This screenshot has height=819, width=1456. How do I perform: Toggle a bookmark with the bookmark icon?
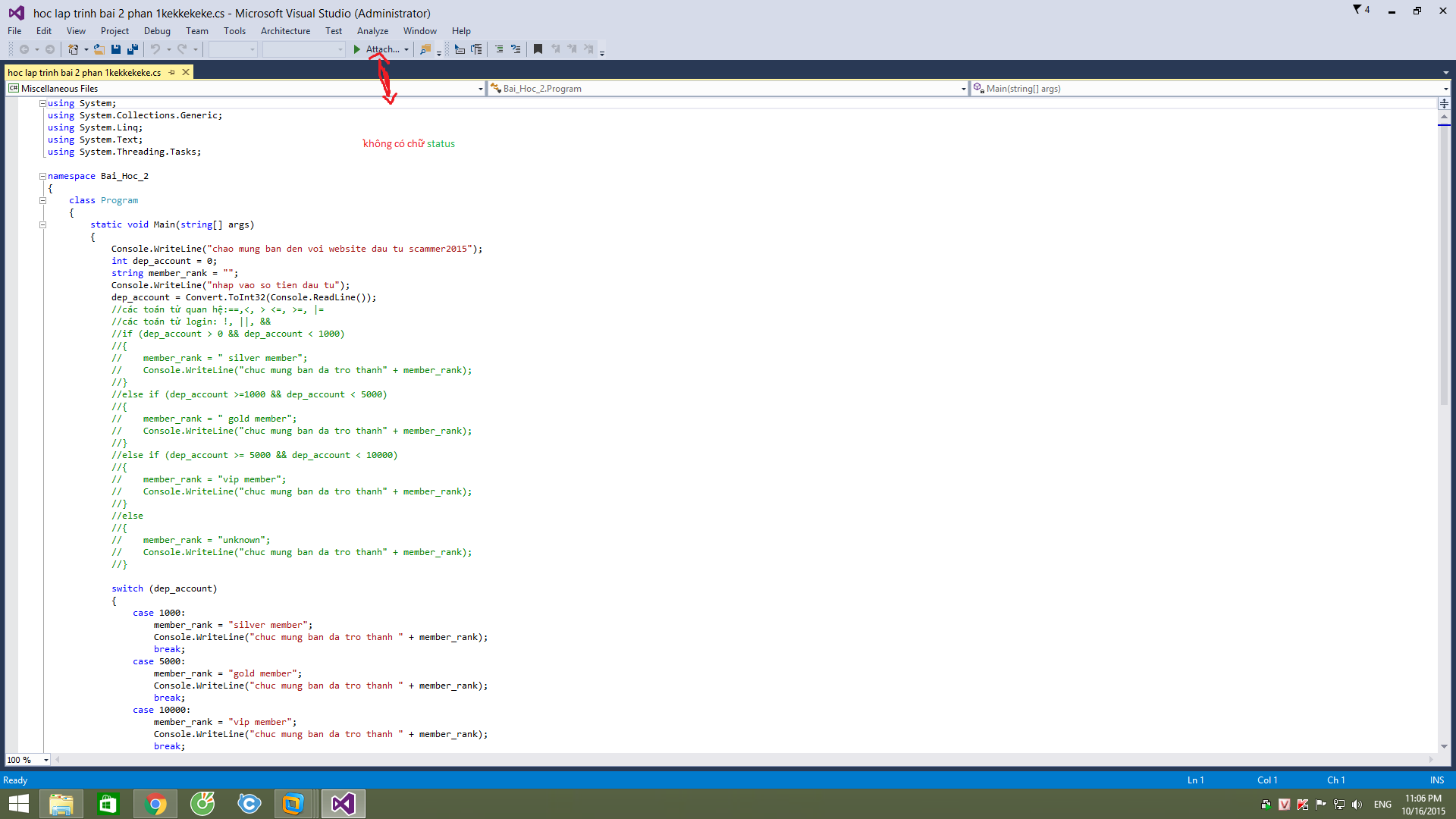click(x=538, y=49)
